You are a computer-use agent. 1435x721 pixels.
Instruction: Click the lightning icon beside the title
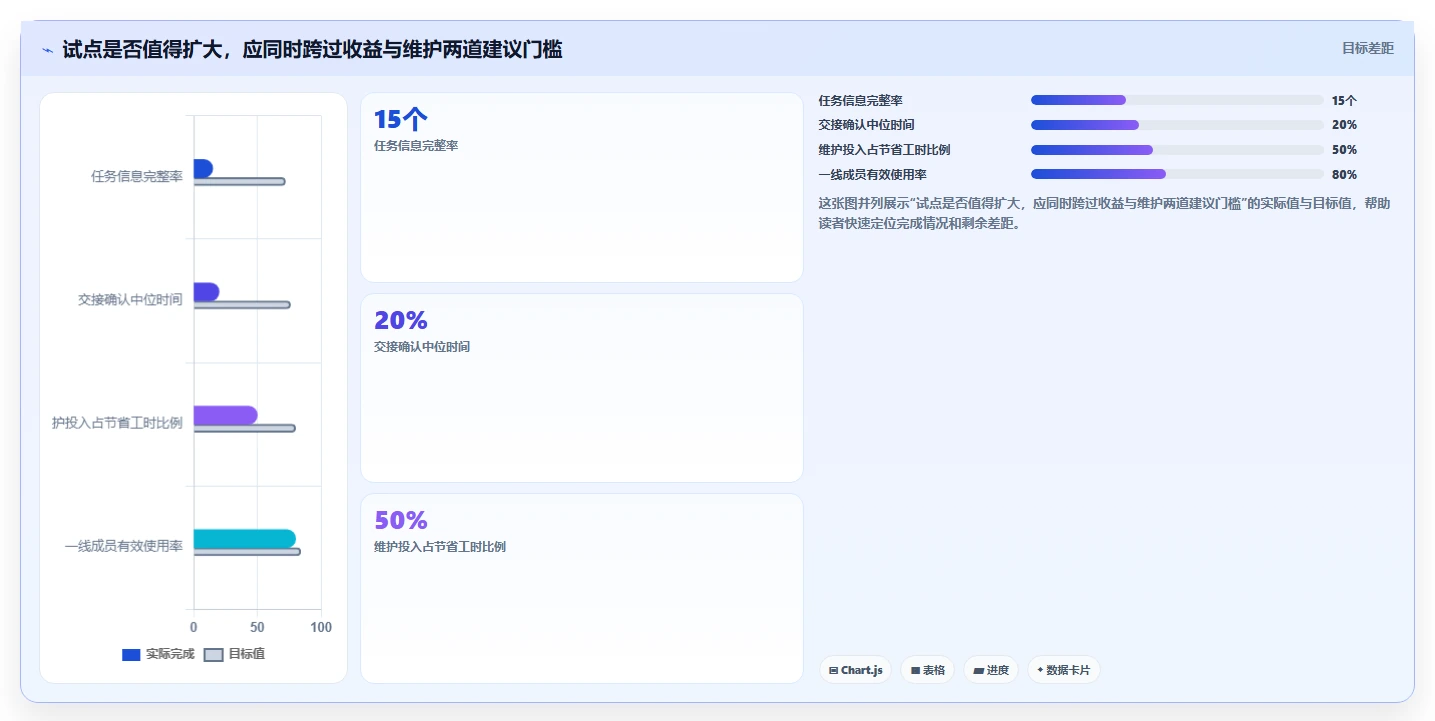[x=47, y=50]
